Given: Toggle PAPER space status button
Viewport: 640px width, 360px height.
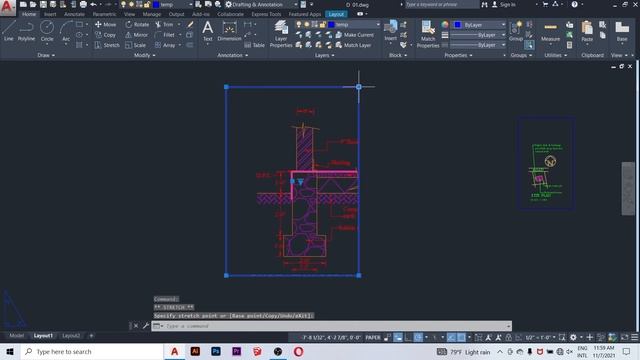Looking at the screenshot, I should (373, 338).
